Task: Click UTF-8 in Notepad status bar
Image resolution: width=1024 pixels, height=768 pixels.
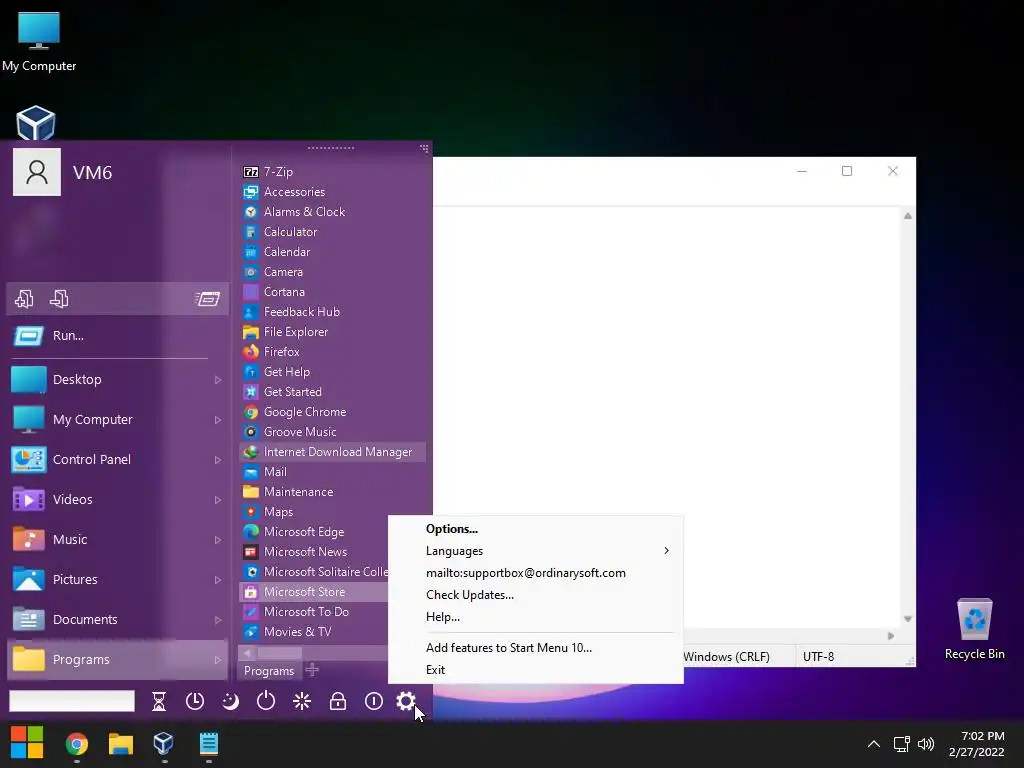Action: click(818, 657)
